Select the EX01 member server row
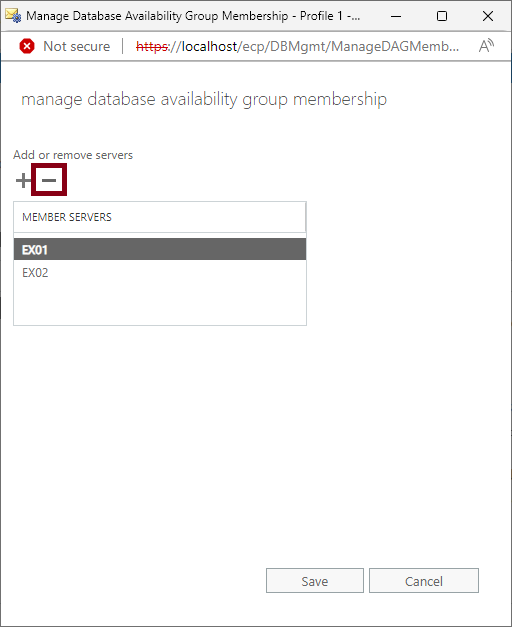This screenshot has height=627, width=512. [160, 250]
